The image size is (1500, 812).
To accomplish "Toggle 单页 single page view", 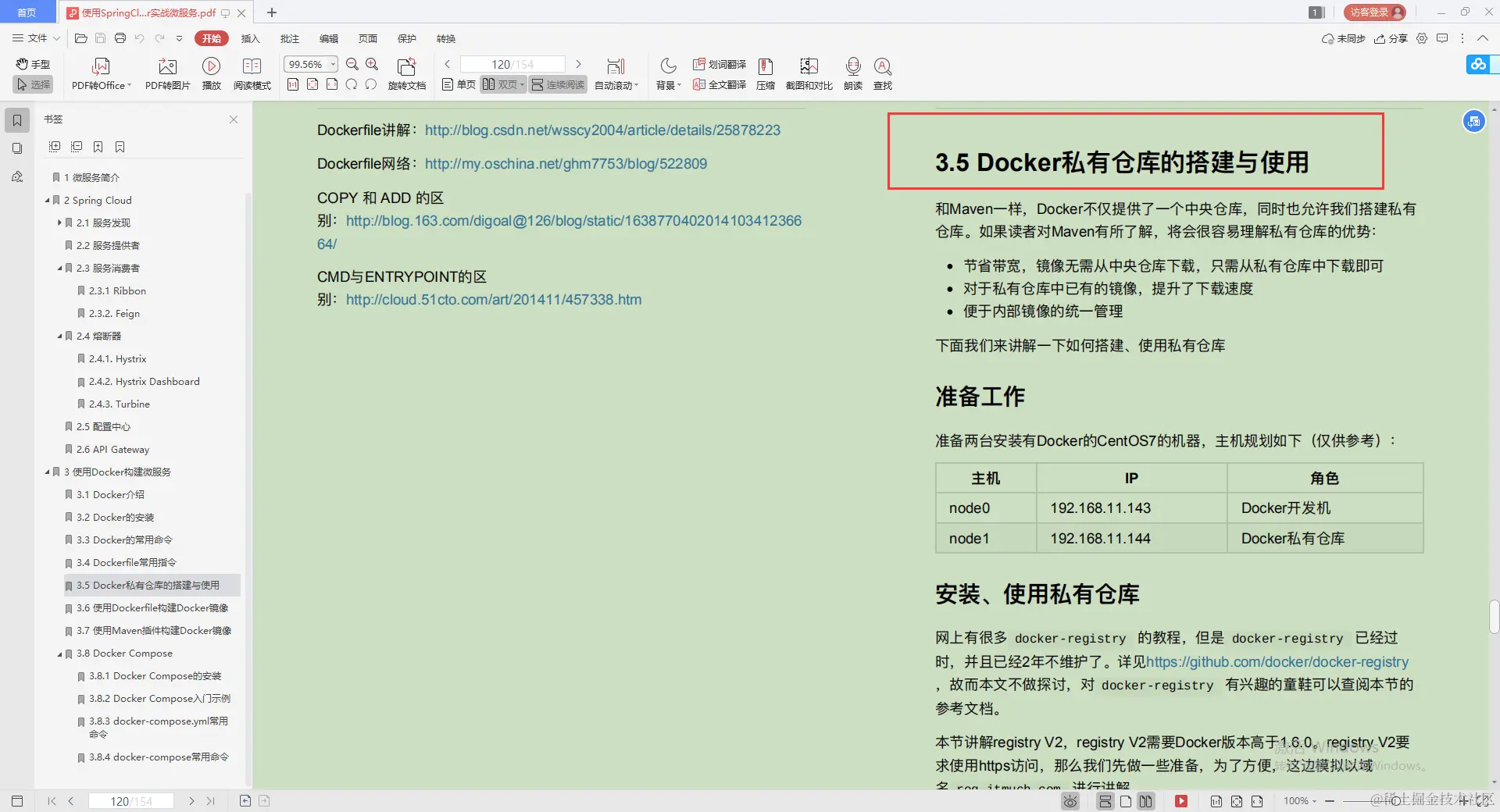I will point(459,84).
